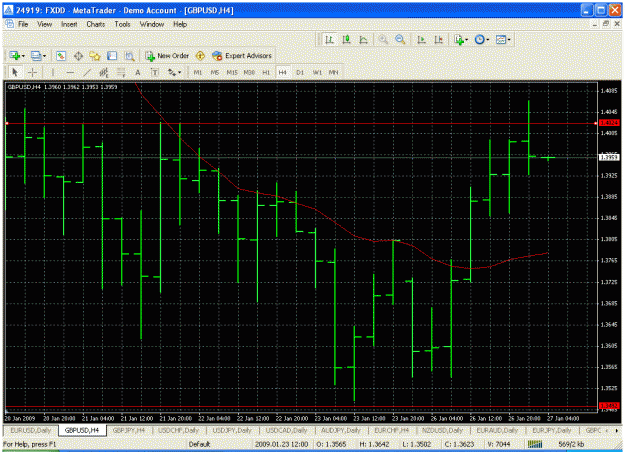The image size is (625, 452).
Task: Open the new chart icon
Action: pos(15,56)
